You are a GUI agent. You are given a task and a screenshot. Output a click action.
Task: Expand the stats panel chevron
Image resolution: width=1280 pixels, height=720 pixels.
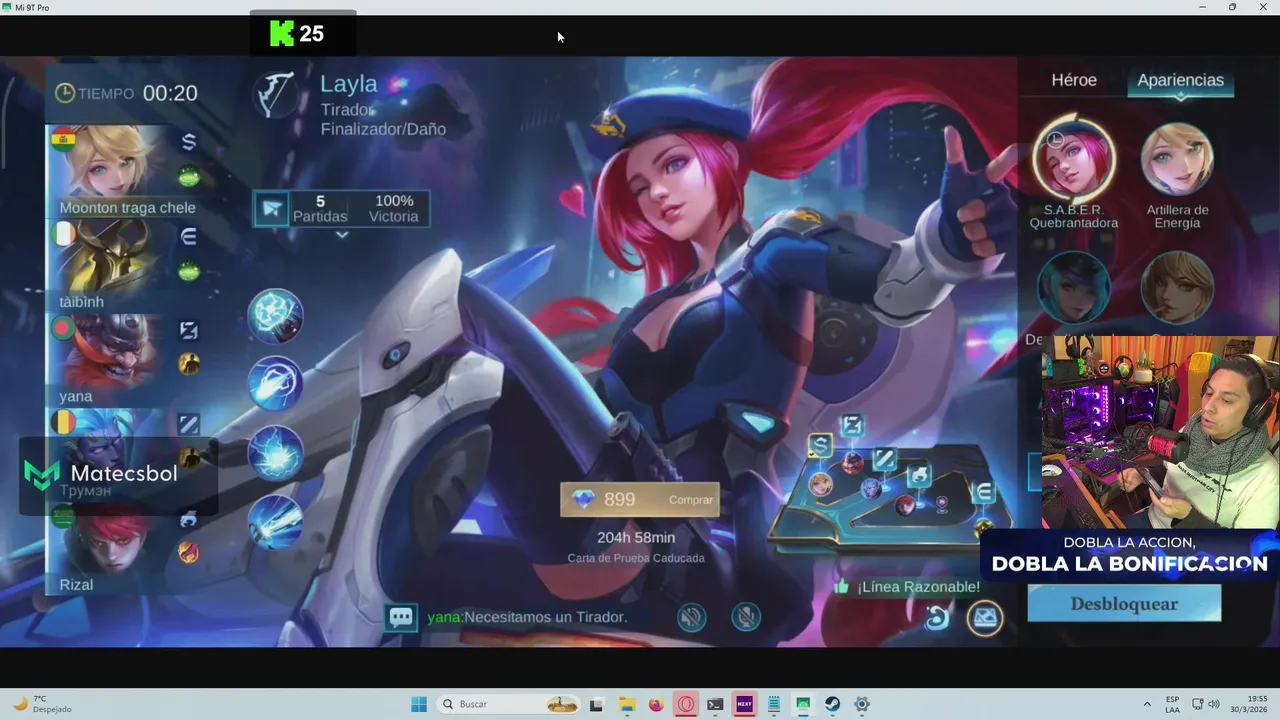tap(342, 235)
